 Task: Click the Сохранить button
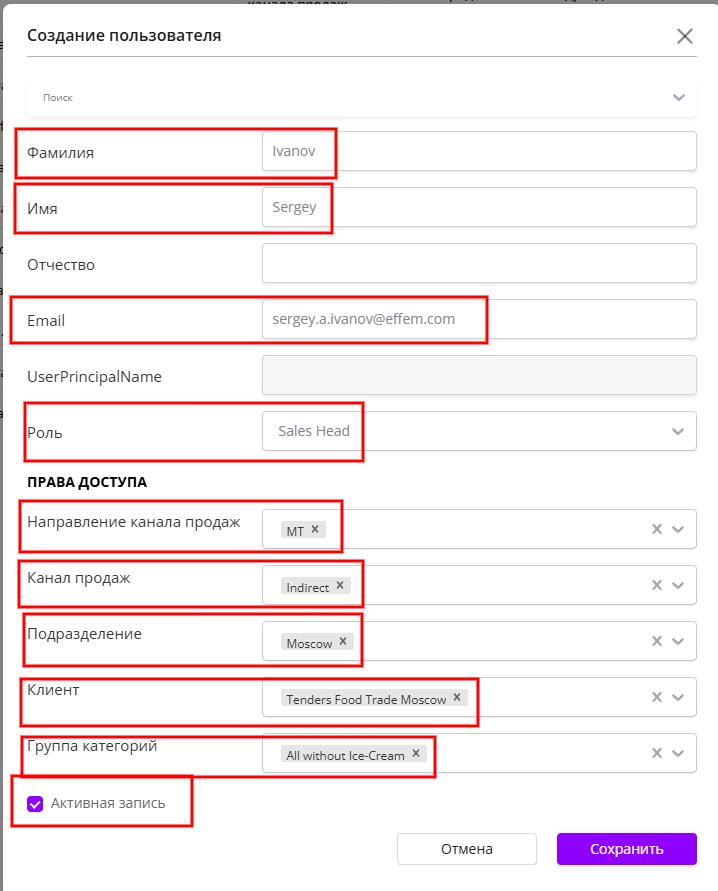click(626, 849)
